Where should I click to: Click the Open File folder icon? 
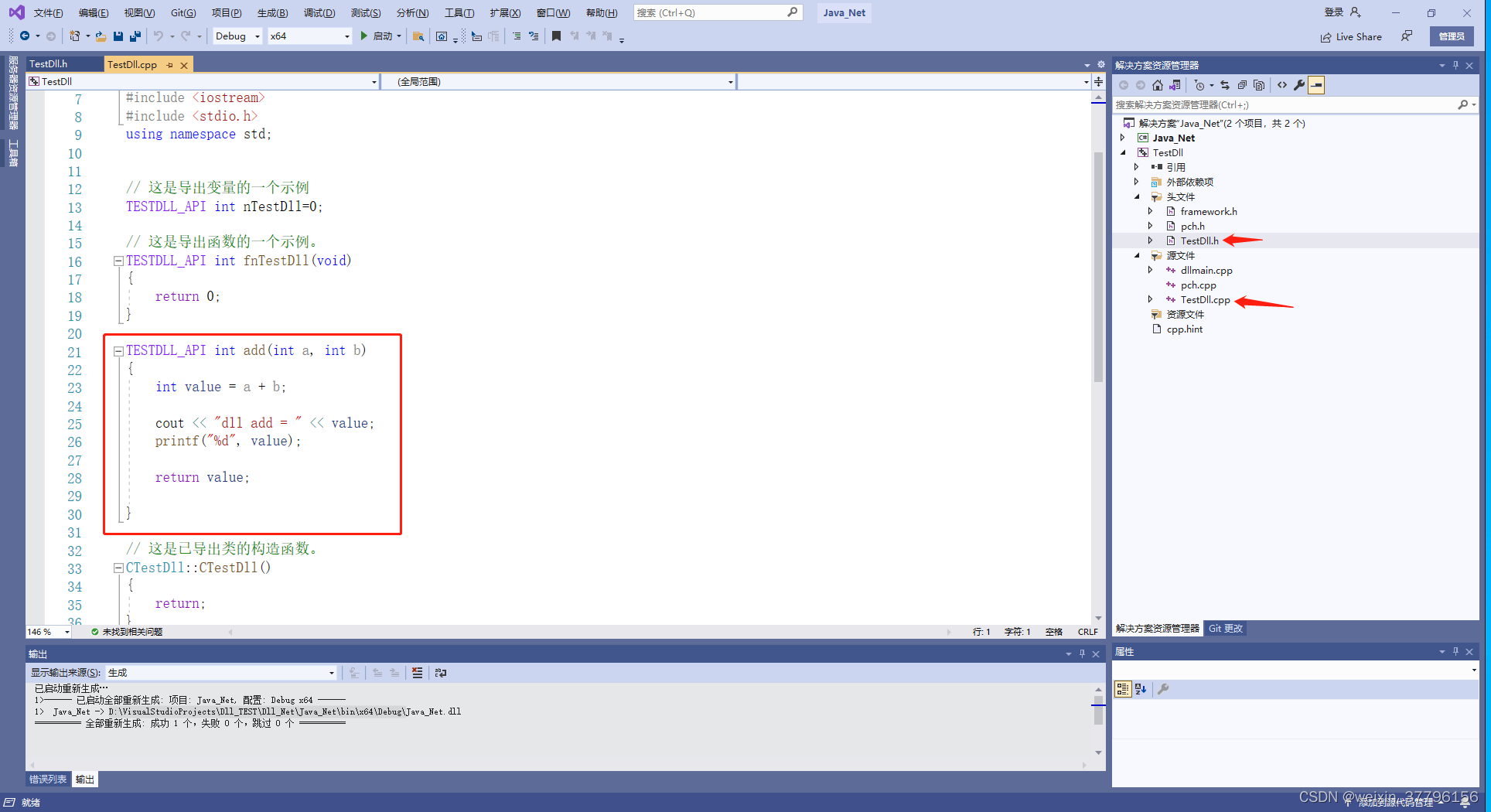pos(101,36)
